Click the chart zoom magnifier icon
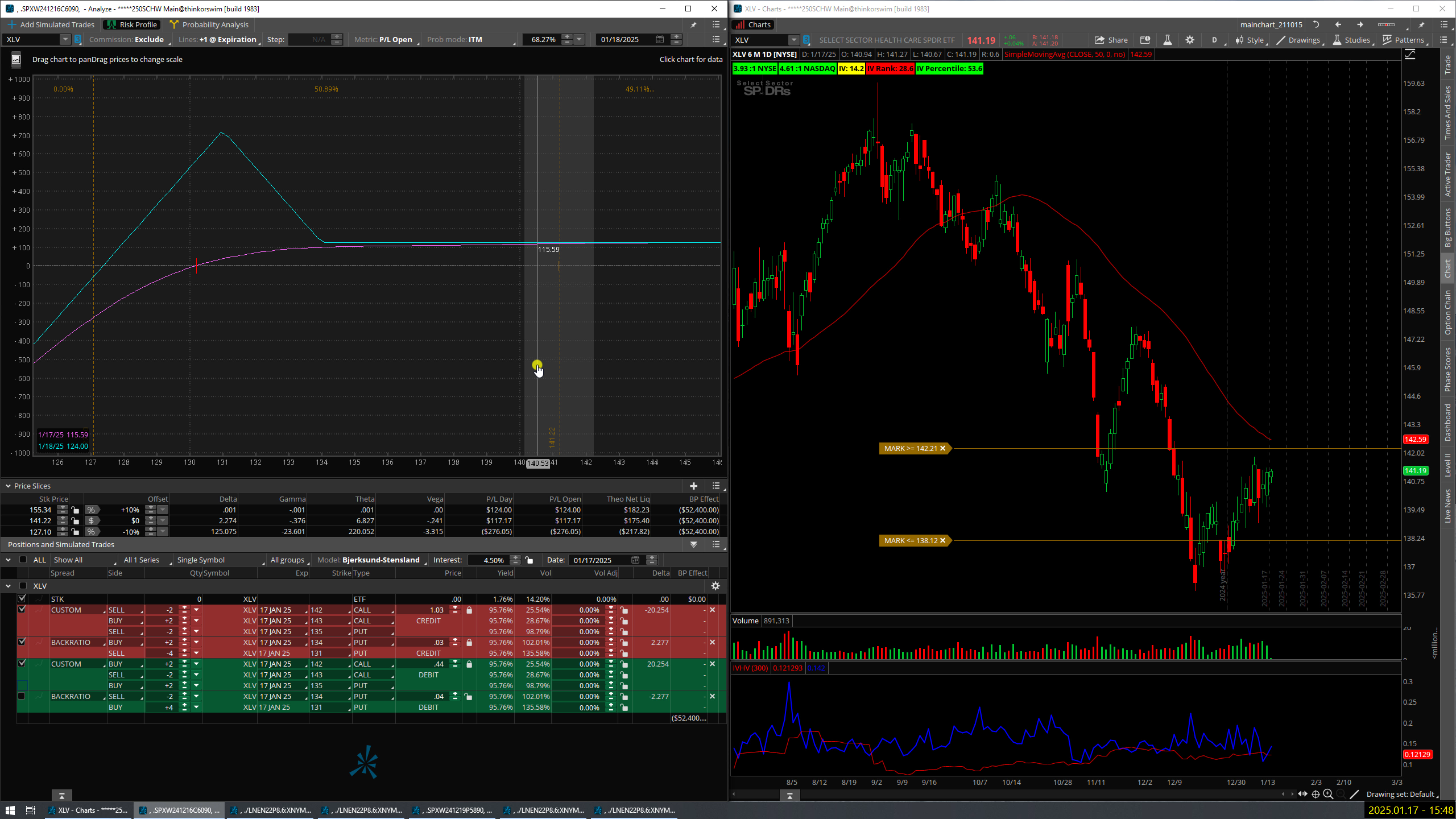This screenshot has height=819, width=1456. coord(1328,795)
